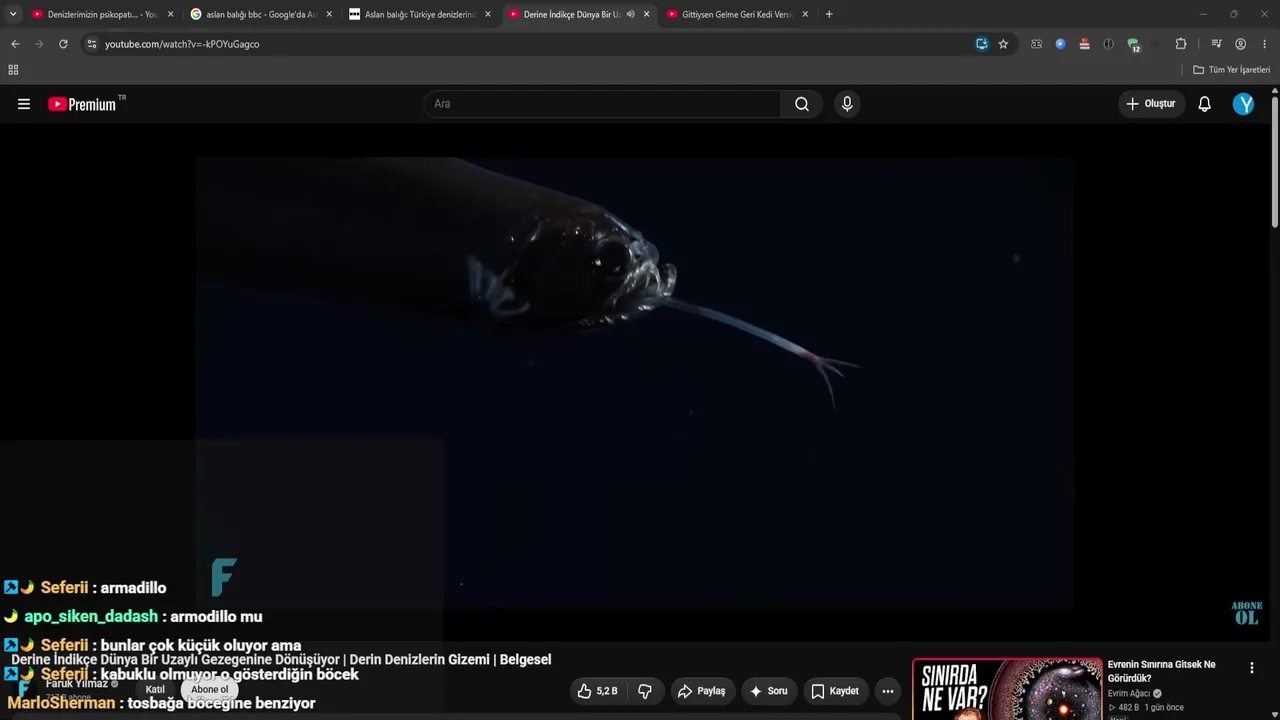Screen dimensions: 1280x720
Task: Open the Evrim Ağacı channel name
Action: tap(1129, 693)
